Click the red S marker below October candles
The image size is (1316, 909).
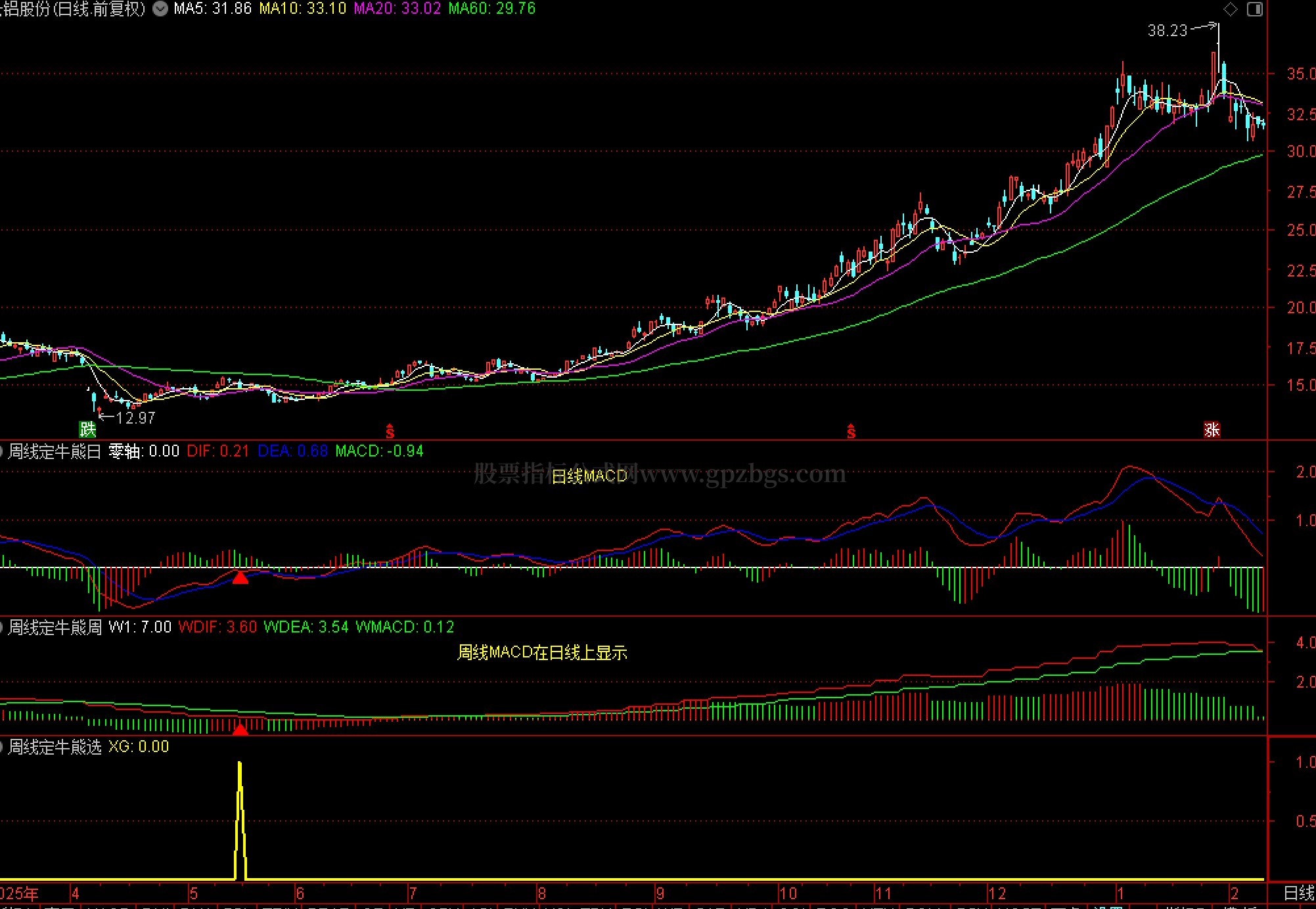pyautogui.click(x=851, y=431)
